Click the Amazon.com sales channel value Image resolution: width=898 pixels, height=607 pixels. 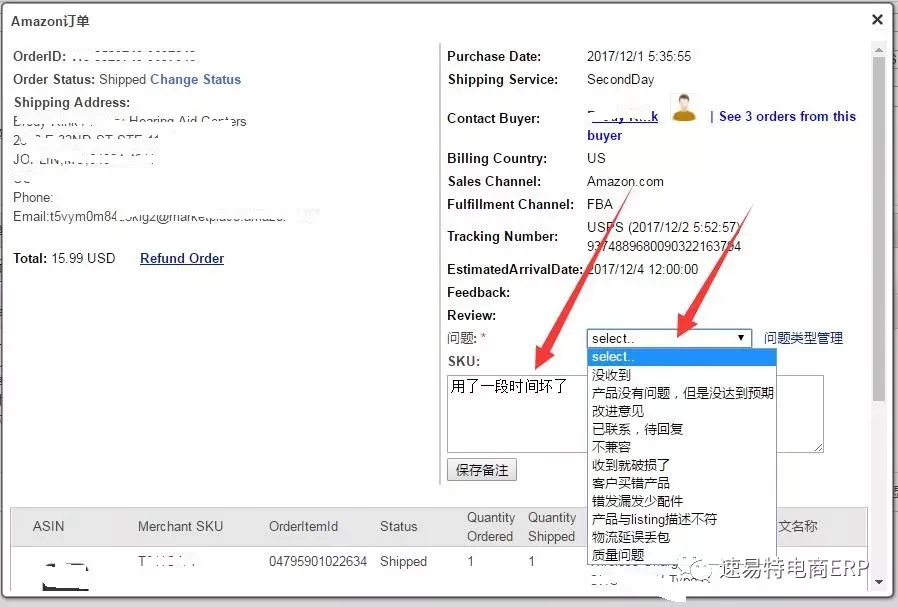click(625, 182)
